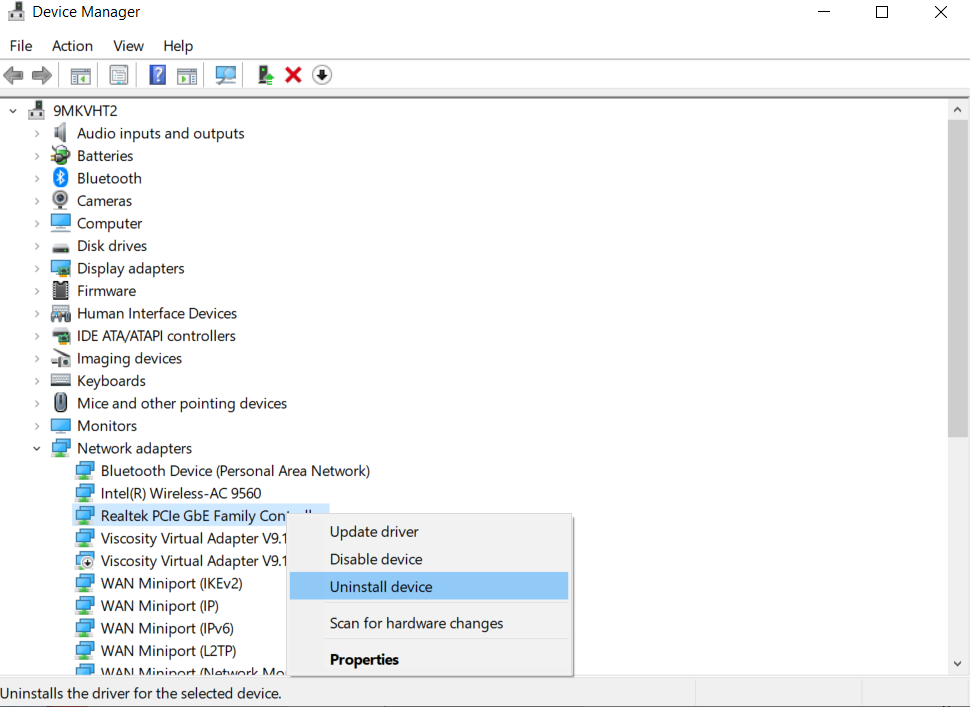Click Show/Hide Action Pane toolbar icon
Viewport: 970px width, 707px height.
[x=187, y=75]
